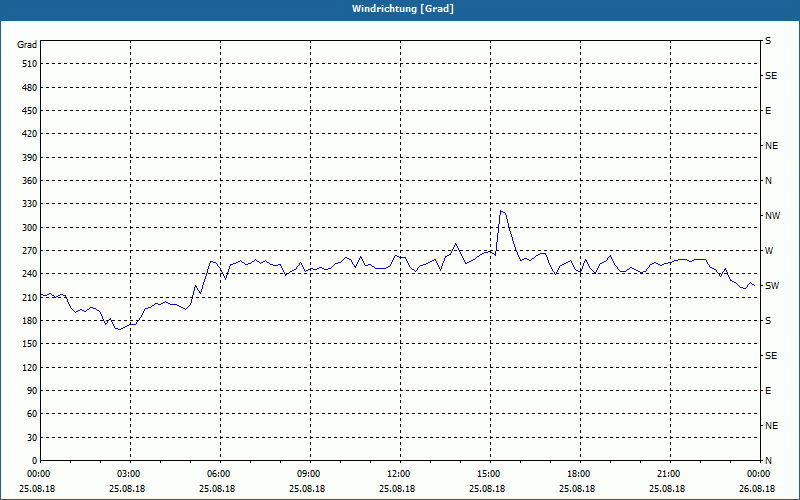
Task: Select the 03:00 time label
Action: pyautogui.click(x=130, y=474)
